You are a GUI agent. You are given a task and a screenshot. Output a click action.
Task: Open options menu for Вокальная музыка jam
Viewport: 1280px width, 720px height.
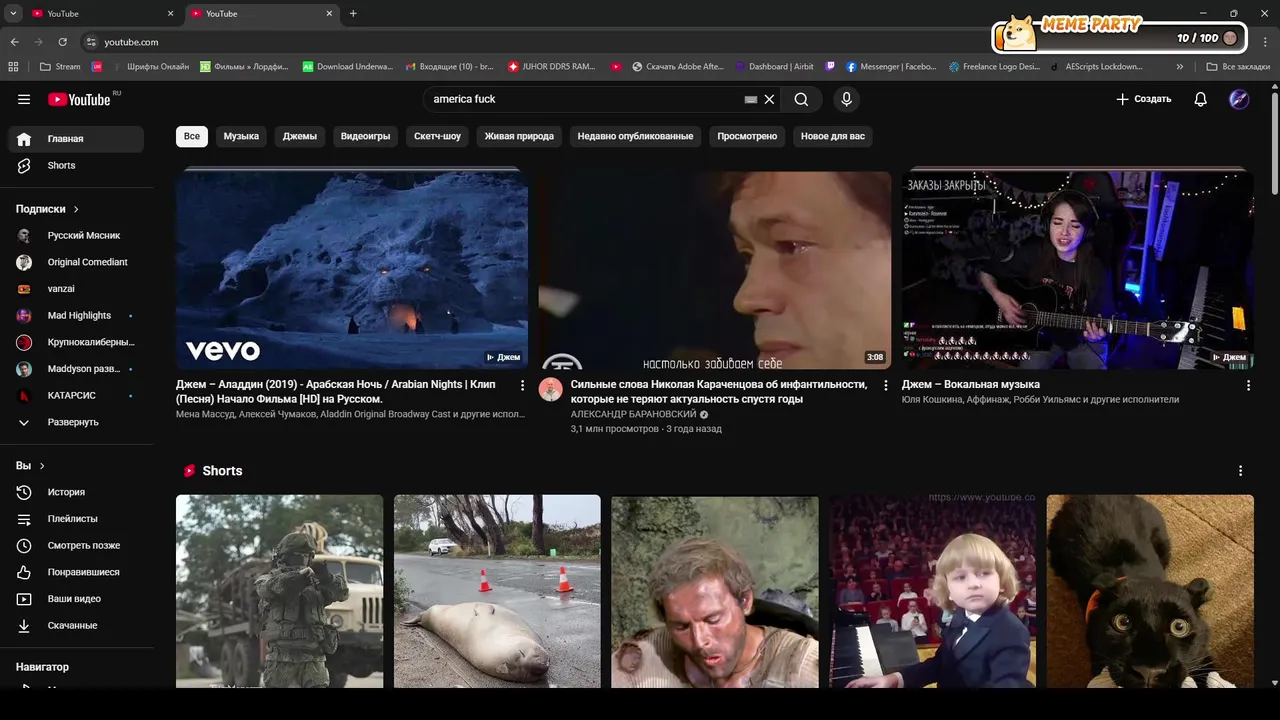(x=1248, y=385)
